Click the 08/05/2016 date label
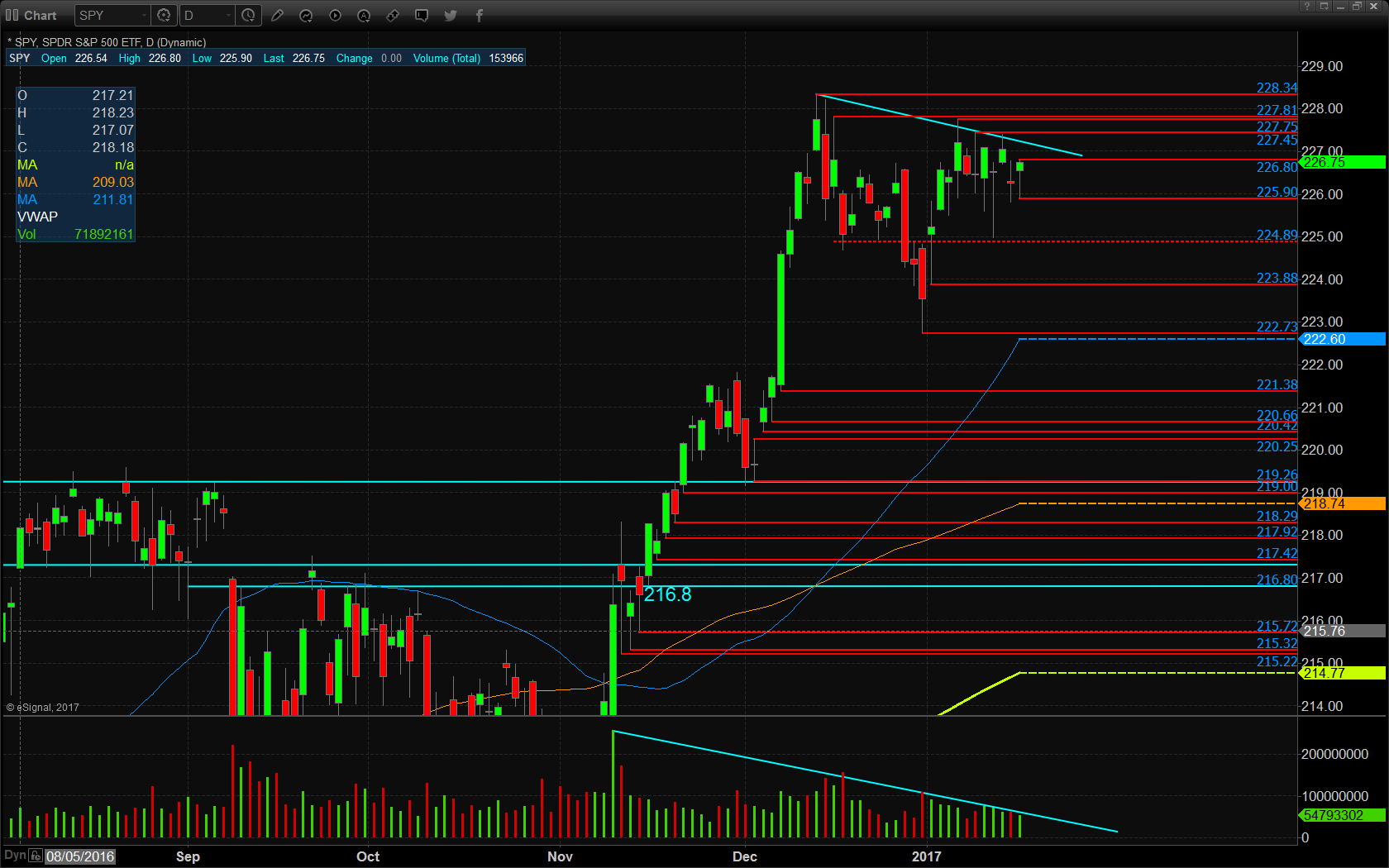 pyautogui.click(x=80, y=856)
